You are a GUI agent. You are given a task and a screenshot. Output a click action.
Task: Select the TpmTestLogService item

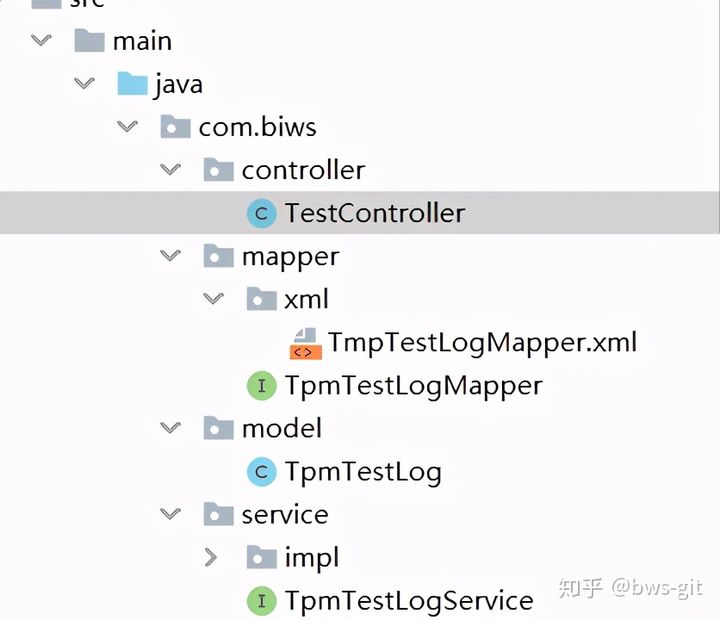(408, 601)
